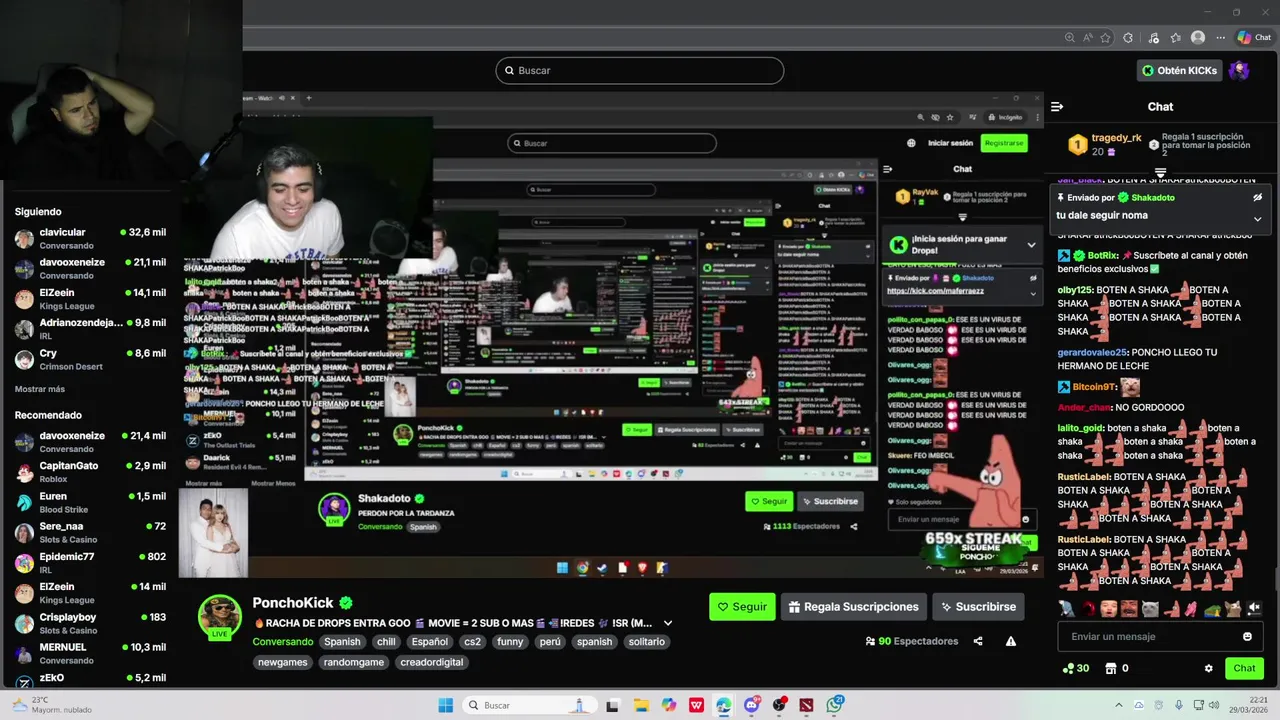Screen dimensions: 1280x720
Task: Click Regala Suscripciones button
Action: (853, 606)
